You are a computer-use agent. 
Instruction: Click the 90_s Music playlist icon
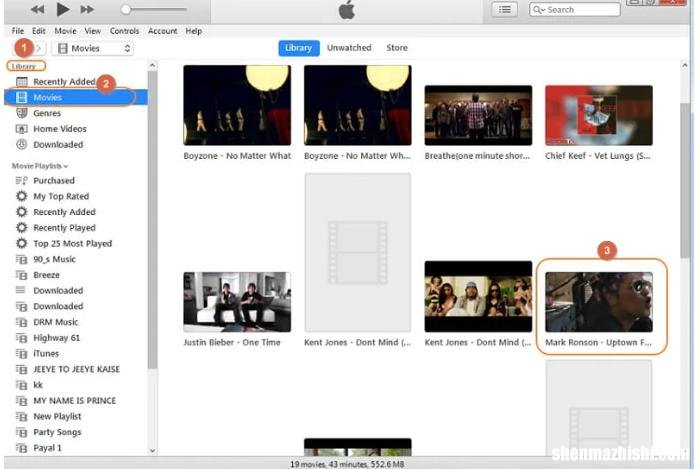coord(21,259)
